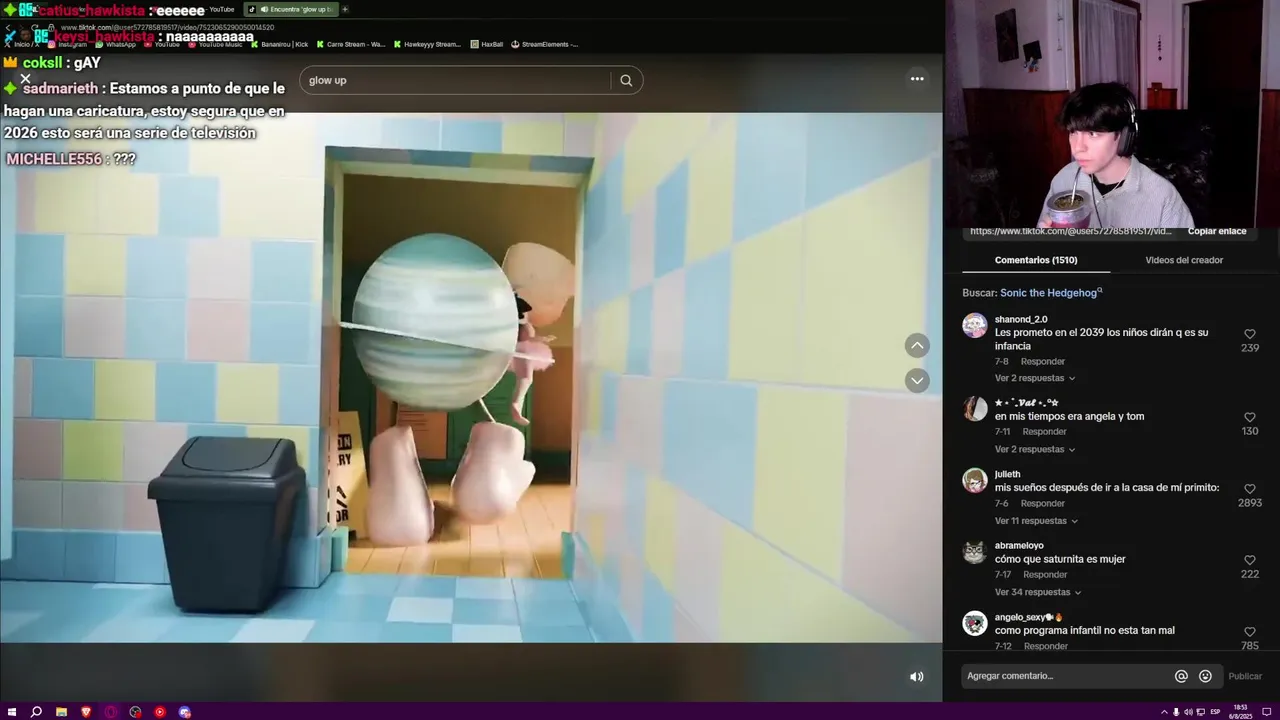Open the red YouTube Music taskbar icon
Viewport: 1280px width, 720px height.
click(x=160, y=712)
